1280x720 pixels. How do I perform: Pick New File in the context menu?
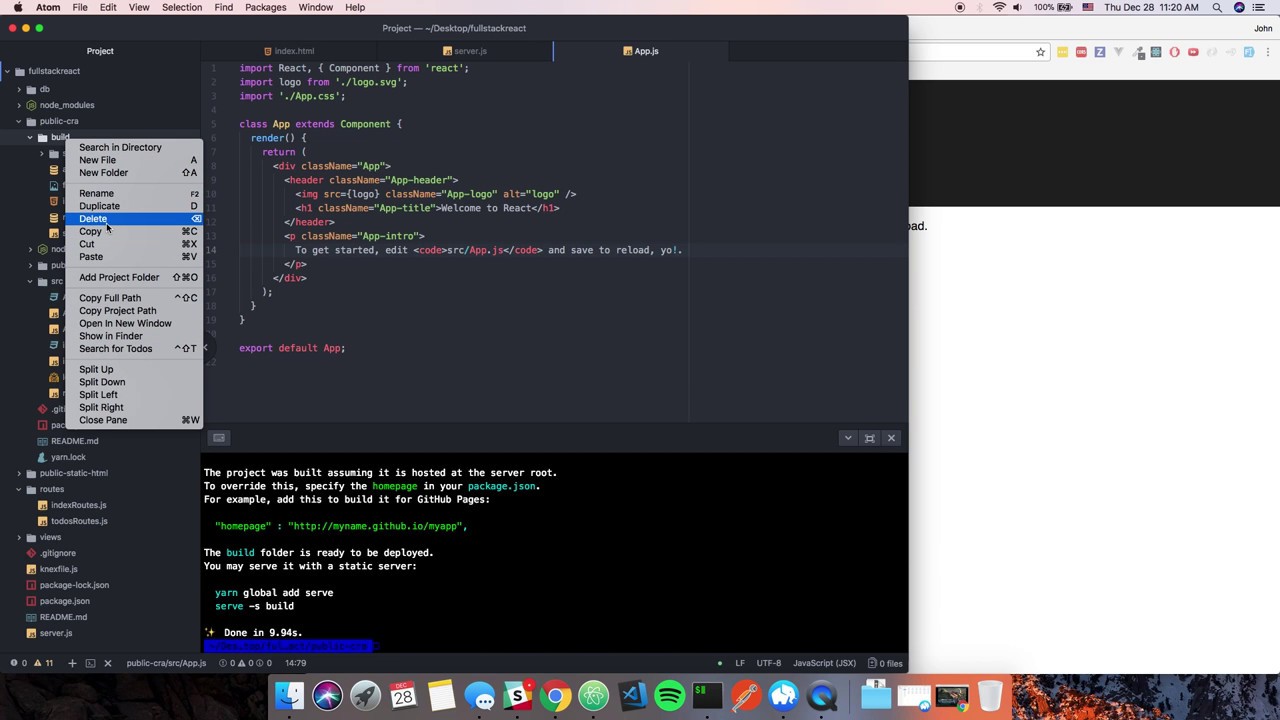pos(134,160)
